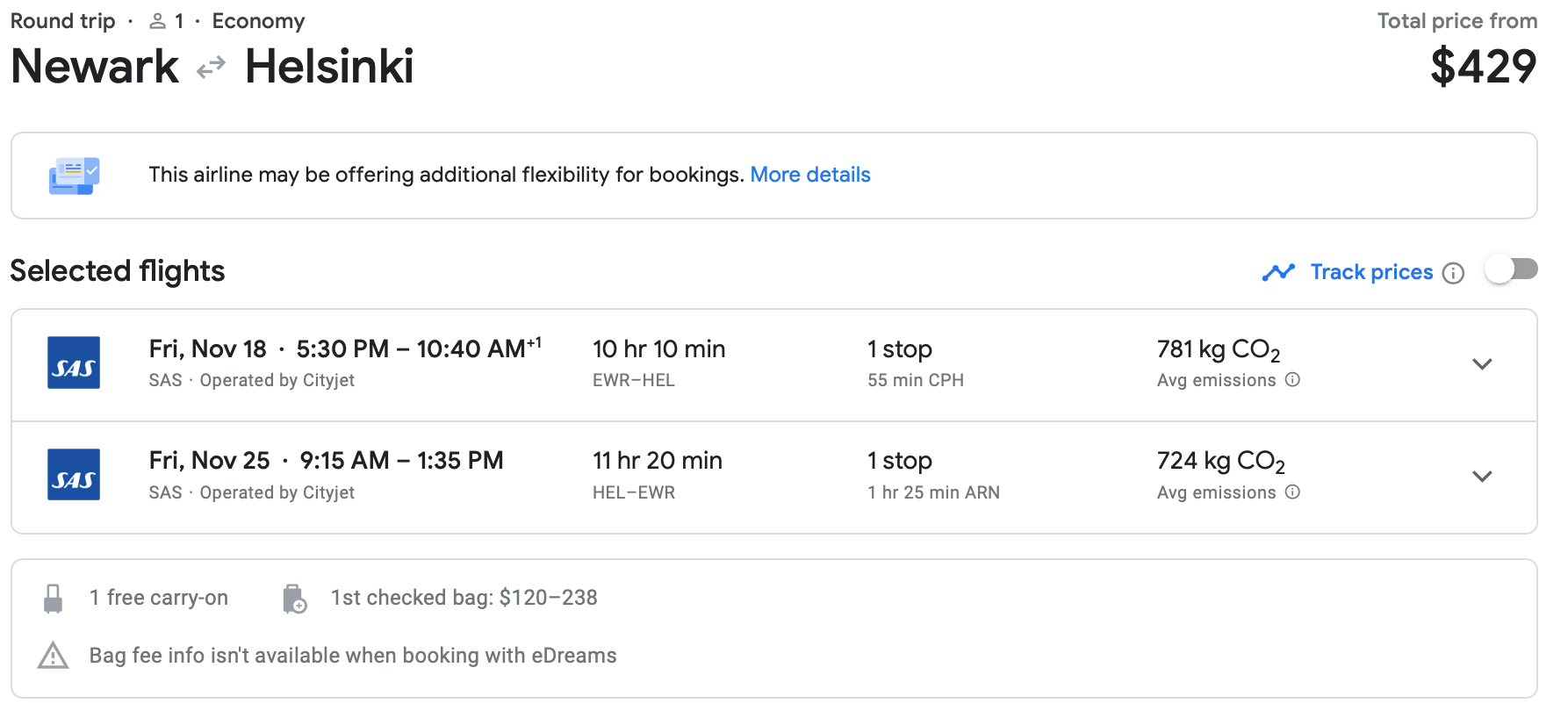Click the $429 total price
Image resolution: width=1568 pixels, height=718 pixels.
coord(1483,67)
